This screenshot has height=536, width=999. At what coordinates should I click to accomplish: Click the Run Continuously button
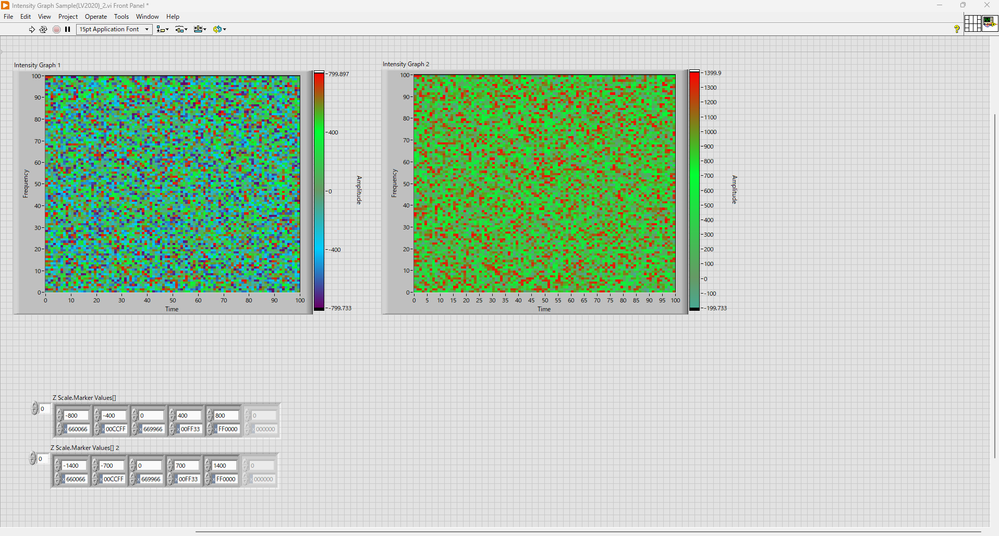pos(43,29)
